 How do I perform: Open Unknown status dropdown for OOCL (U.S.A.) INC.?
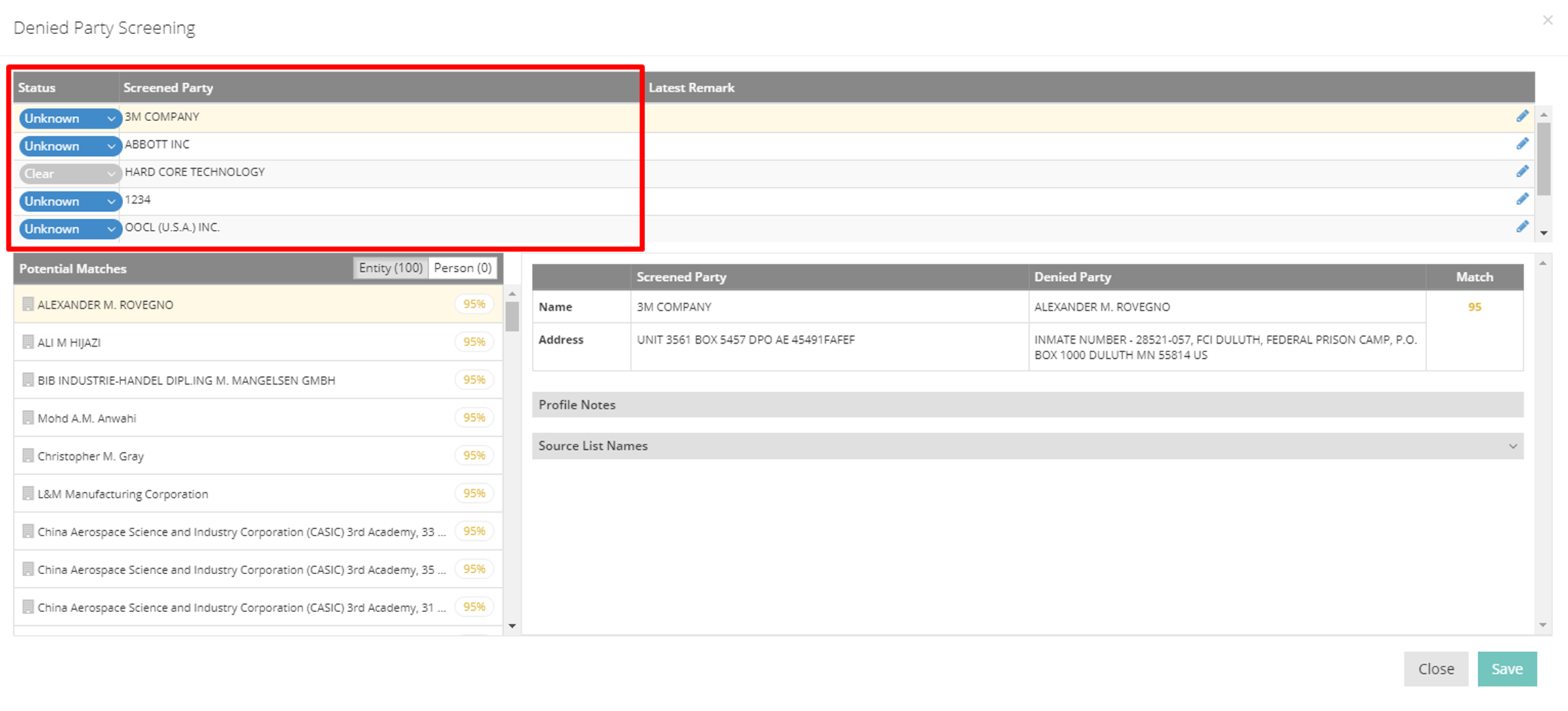[69, 229]
